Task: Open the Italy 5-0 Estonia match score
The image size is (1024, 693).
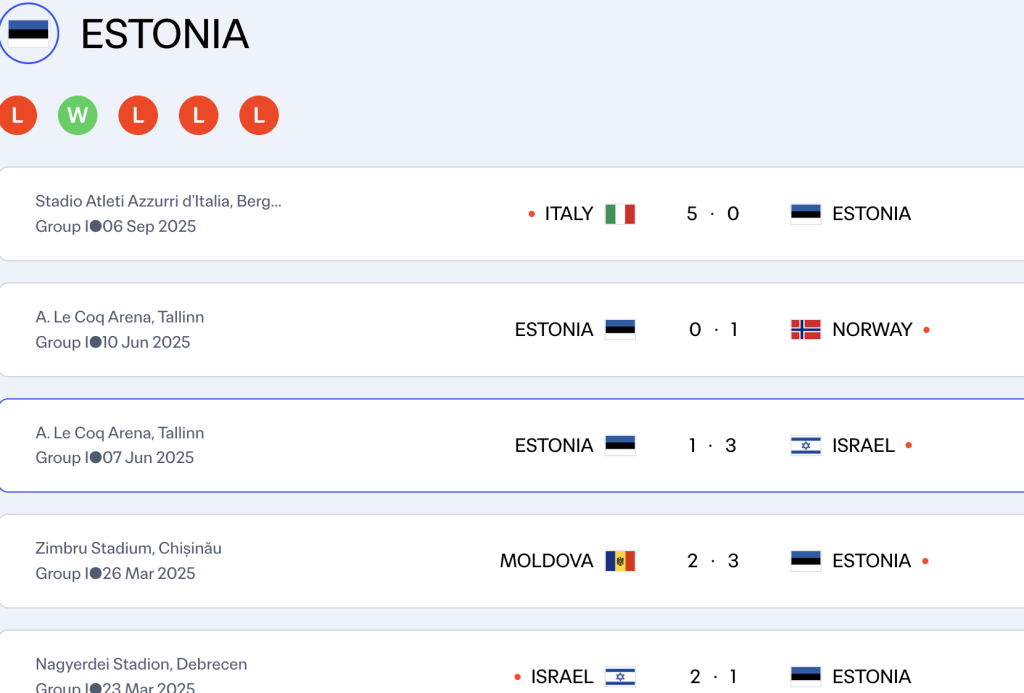Action: pyautogui.click(x=712, y=214)
